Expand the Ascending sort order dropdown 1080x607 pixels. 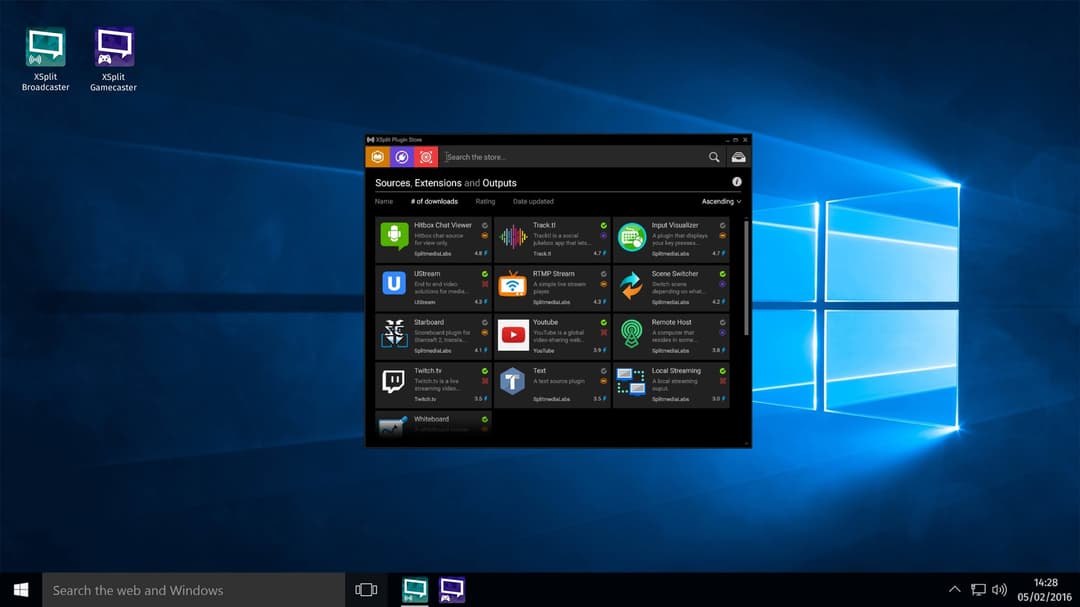[721, 201]
